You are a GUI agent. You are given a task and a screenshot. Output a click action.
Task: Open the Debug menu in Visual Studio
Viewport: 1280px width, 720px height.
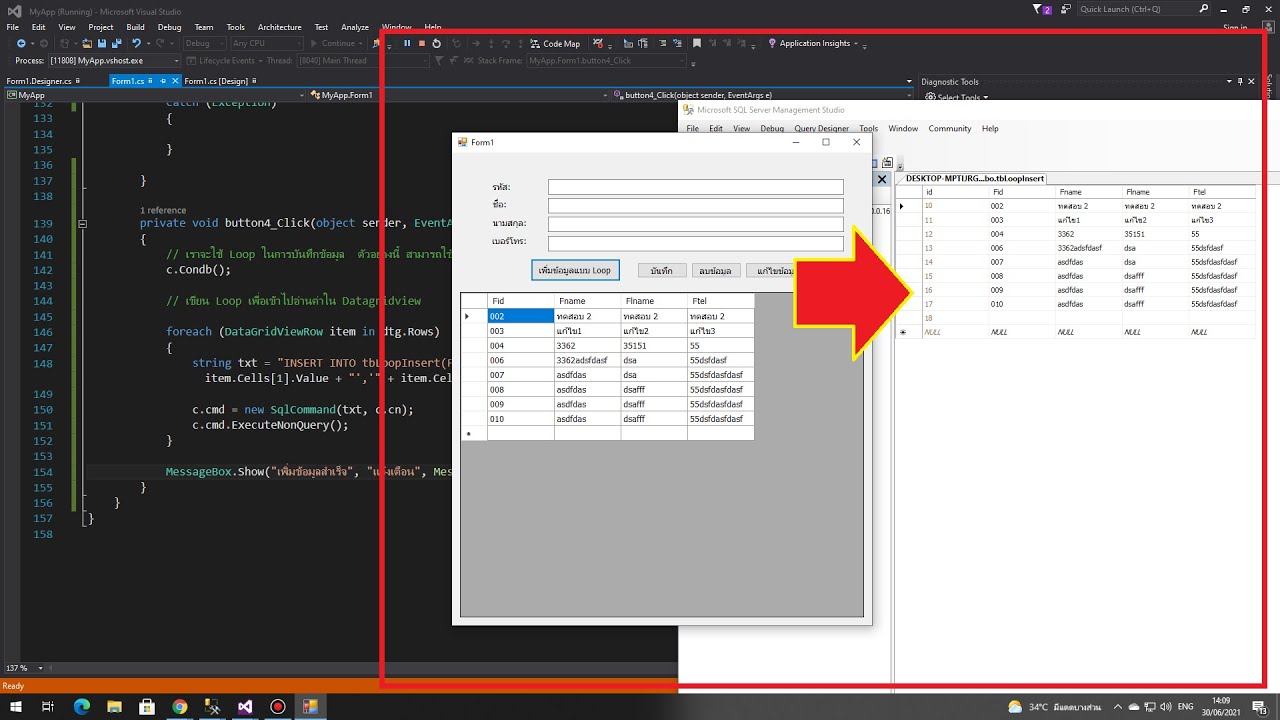pyautogui.click(x=169, y=27)
